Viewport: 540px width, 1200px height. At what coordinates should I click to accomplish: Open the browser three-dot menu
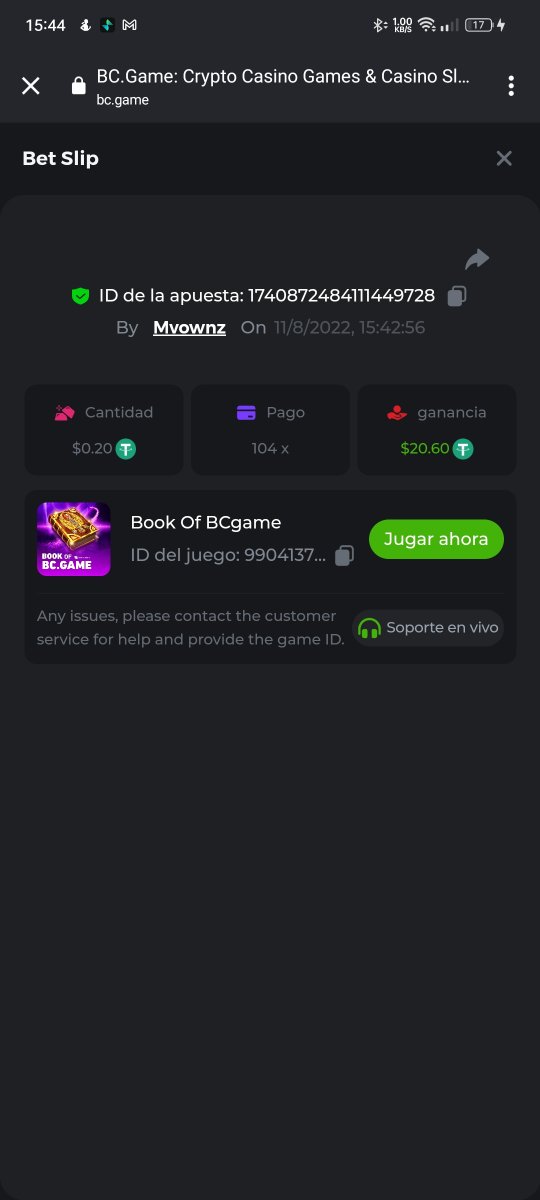point(511,86)
